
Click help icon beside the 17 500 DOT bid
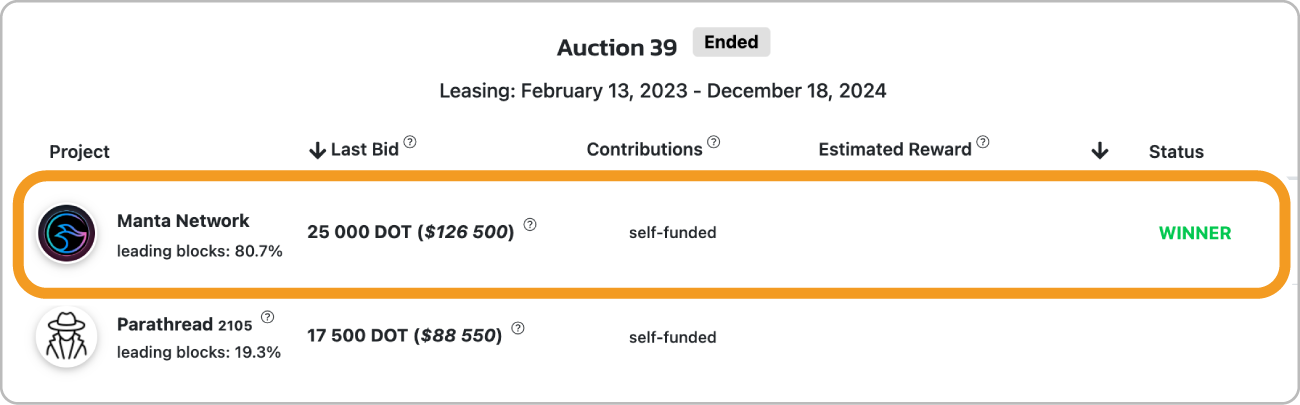coord(517,328)
